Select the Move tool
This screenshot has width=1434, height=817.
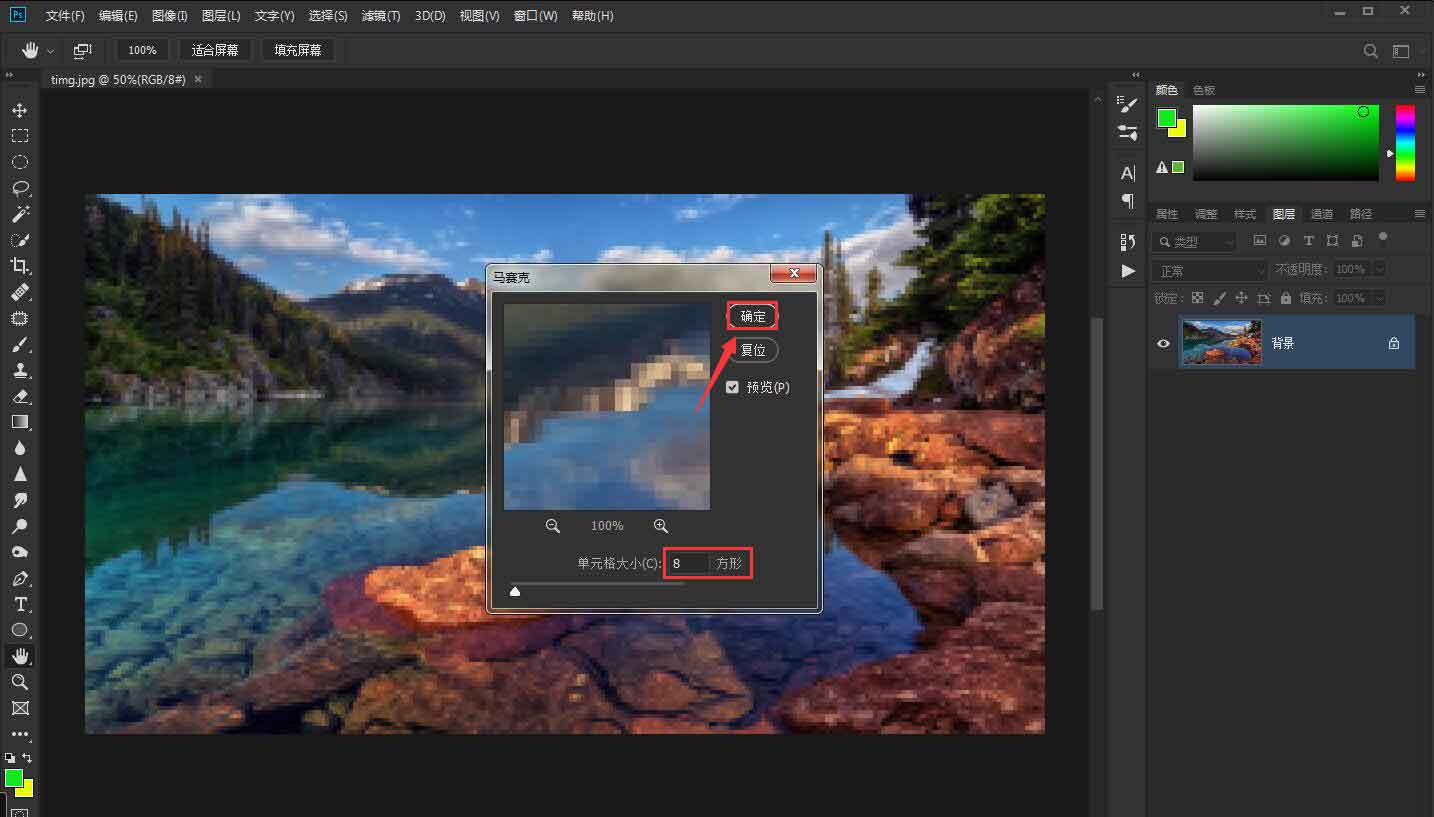[x=19, y=110]
